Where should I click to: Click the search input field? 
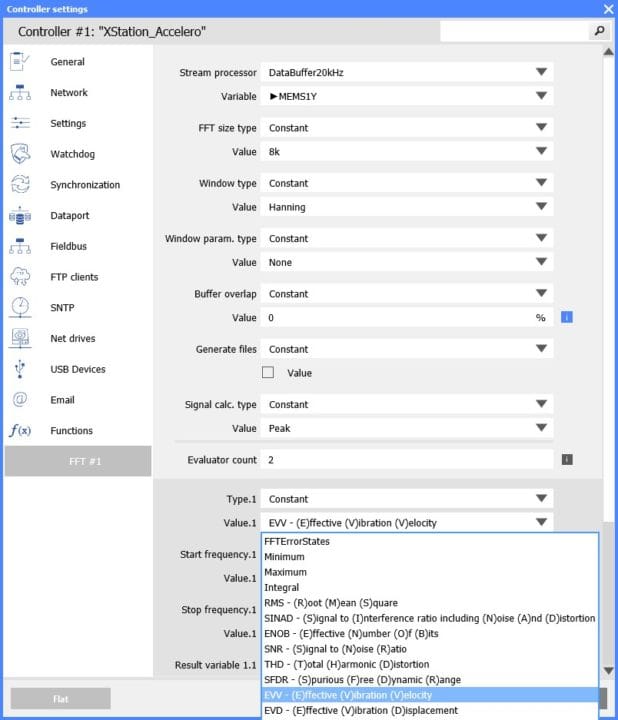click(514, 31)
